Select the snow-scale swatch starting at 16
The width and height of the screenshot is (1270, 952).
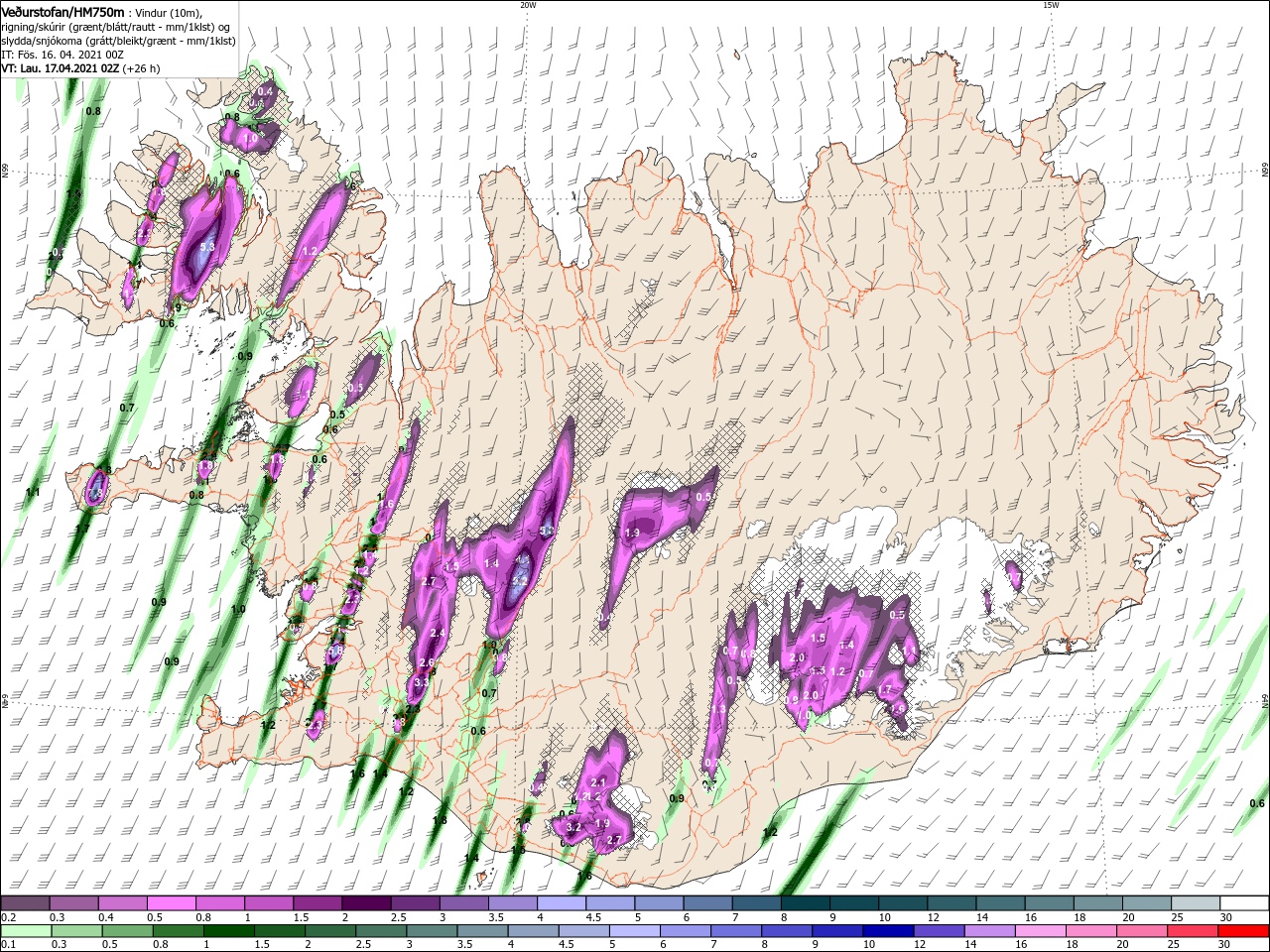[1050, 901]
